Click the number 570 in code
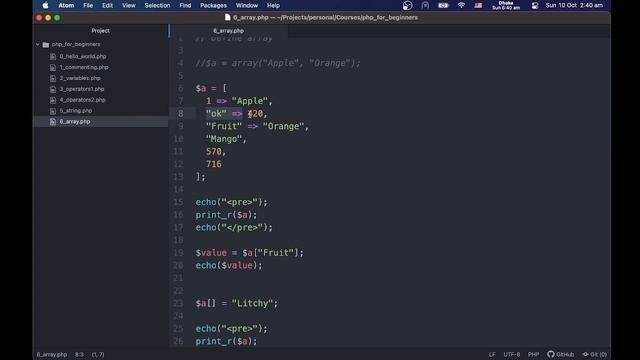640x360 pixels. point(214,151)
